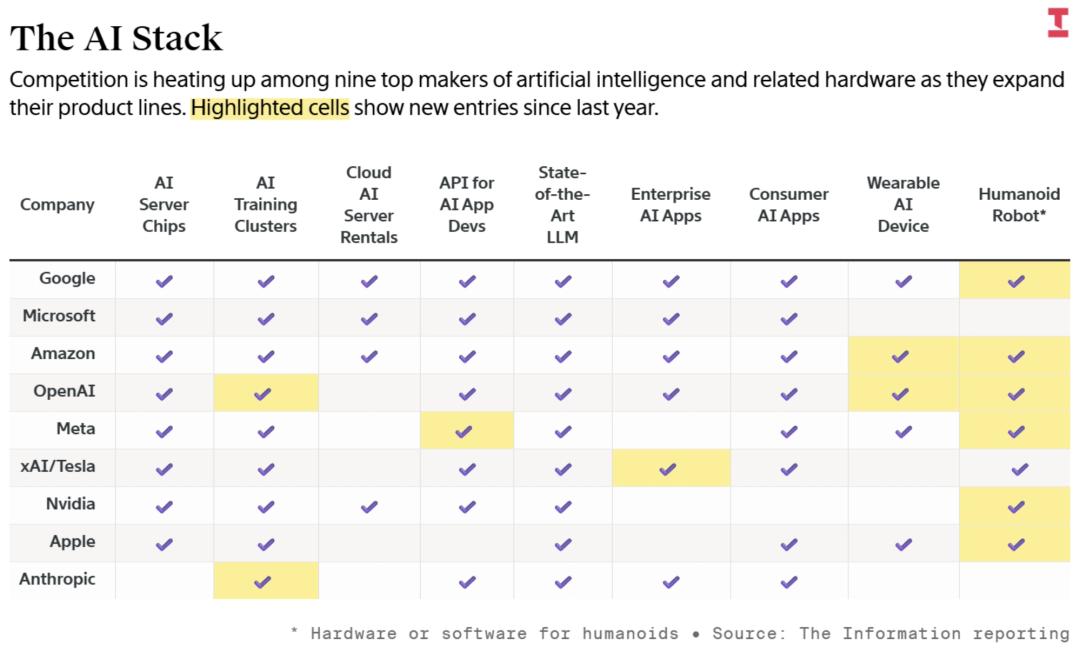Click Google's Humanoid Robot checkmark
This screenshot has height=653, width=1080.
1016,281
